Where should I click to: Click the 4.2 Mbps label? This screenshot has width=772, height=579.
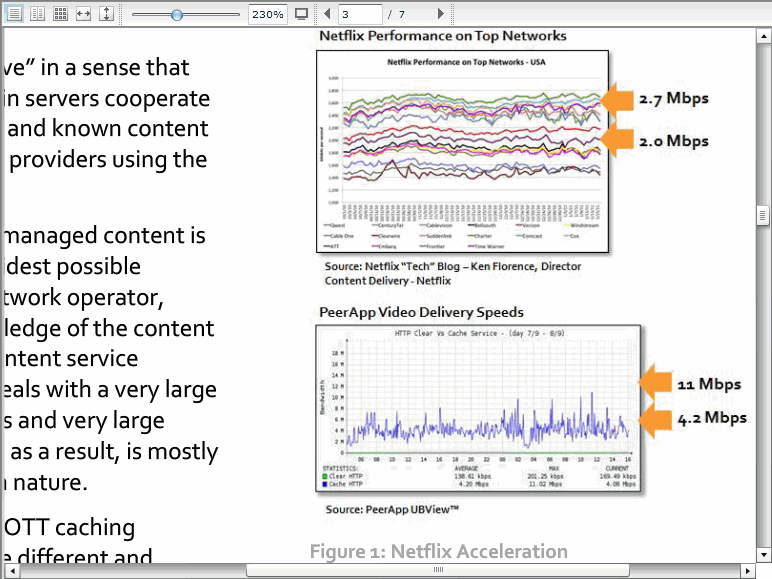[712, 418]
